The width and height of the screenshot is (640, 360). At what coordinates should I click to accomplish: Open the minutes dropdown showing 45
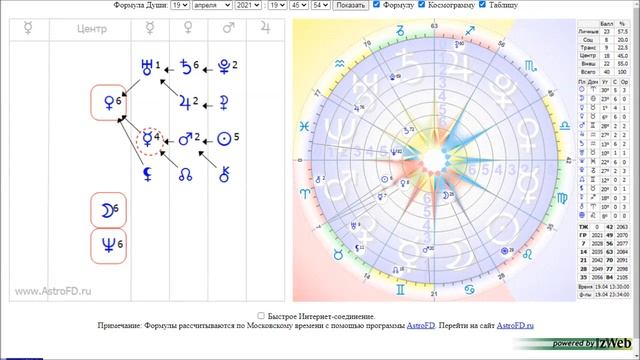[299, 5]
